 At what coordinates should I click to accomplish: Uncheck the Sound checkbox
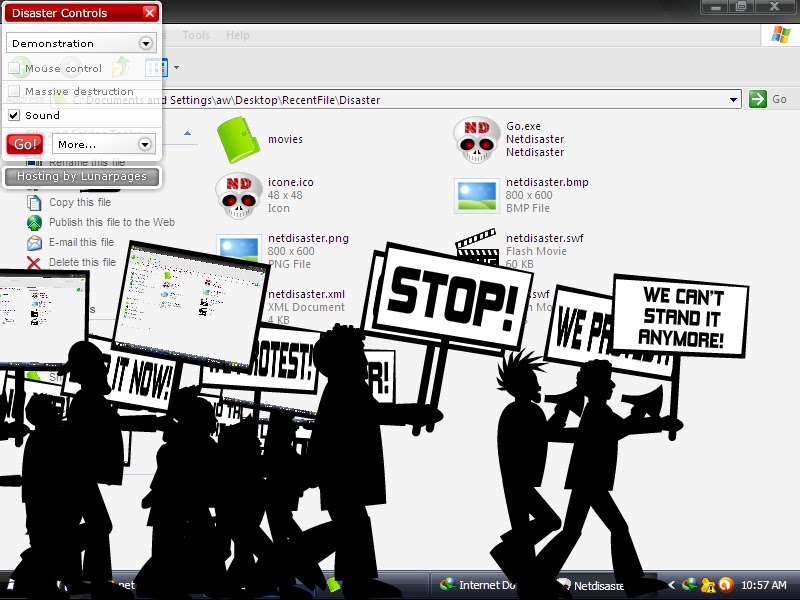pos(14,115)
